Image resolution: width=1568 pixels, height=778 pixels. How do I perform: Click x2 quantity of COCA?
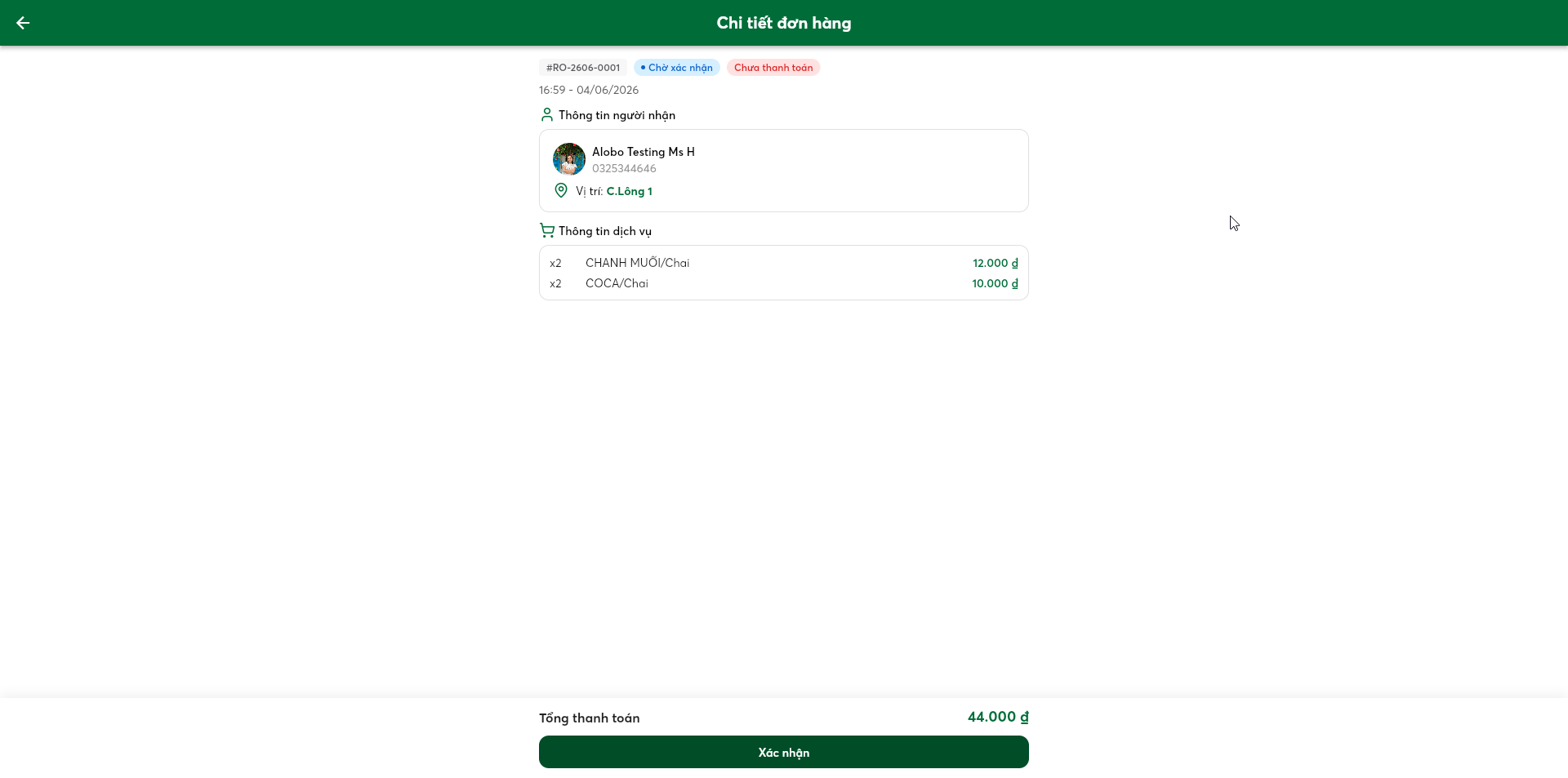555,283
